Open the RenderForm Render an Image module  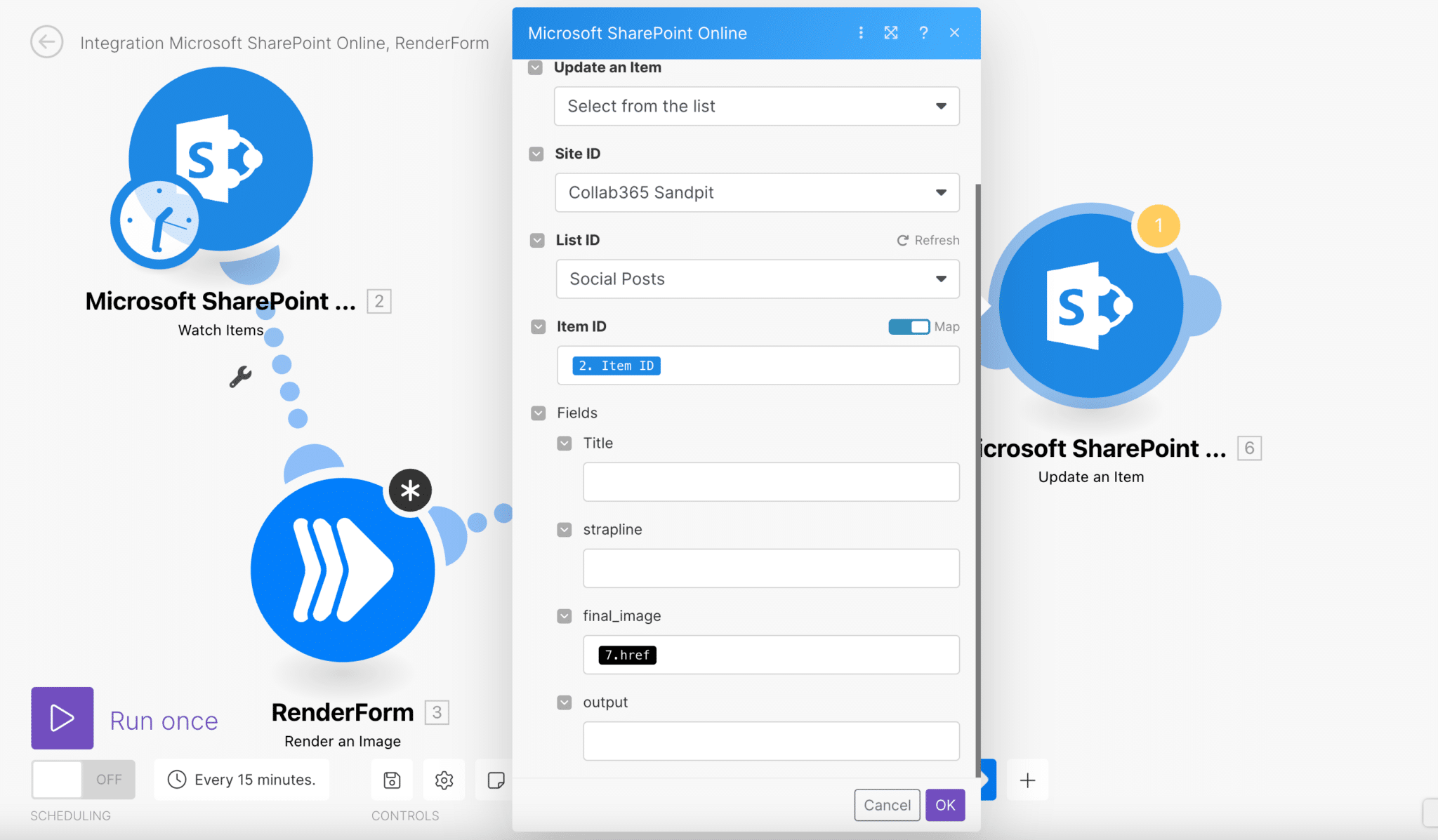tap(342, 570)
